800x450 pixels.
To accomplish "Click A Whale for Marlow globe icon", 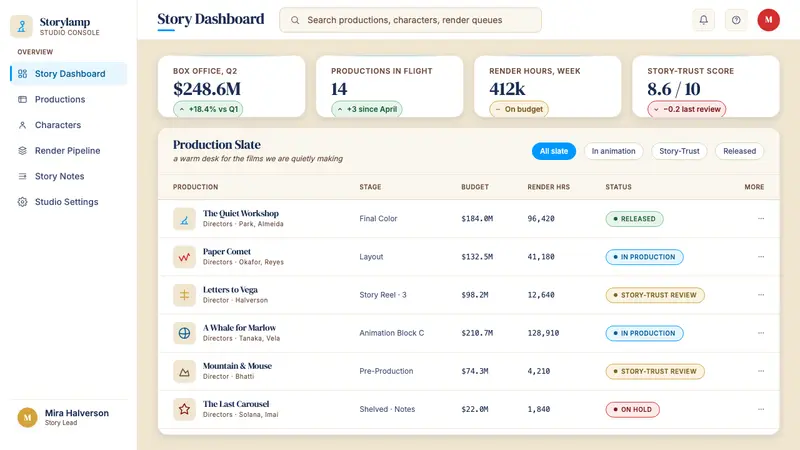I will coord(184,333).
